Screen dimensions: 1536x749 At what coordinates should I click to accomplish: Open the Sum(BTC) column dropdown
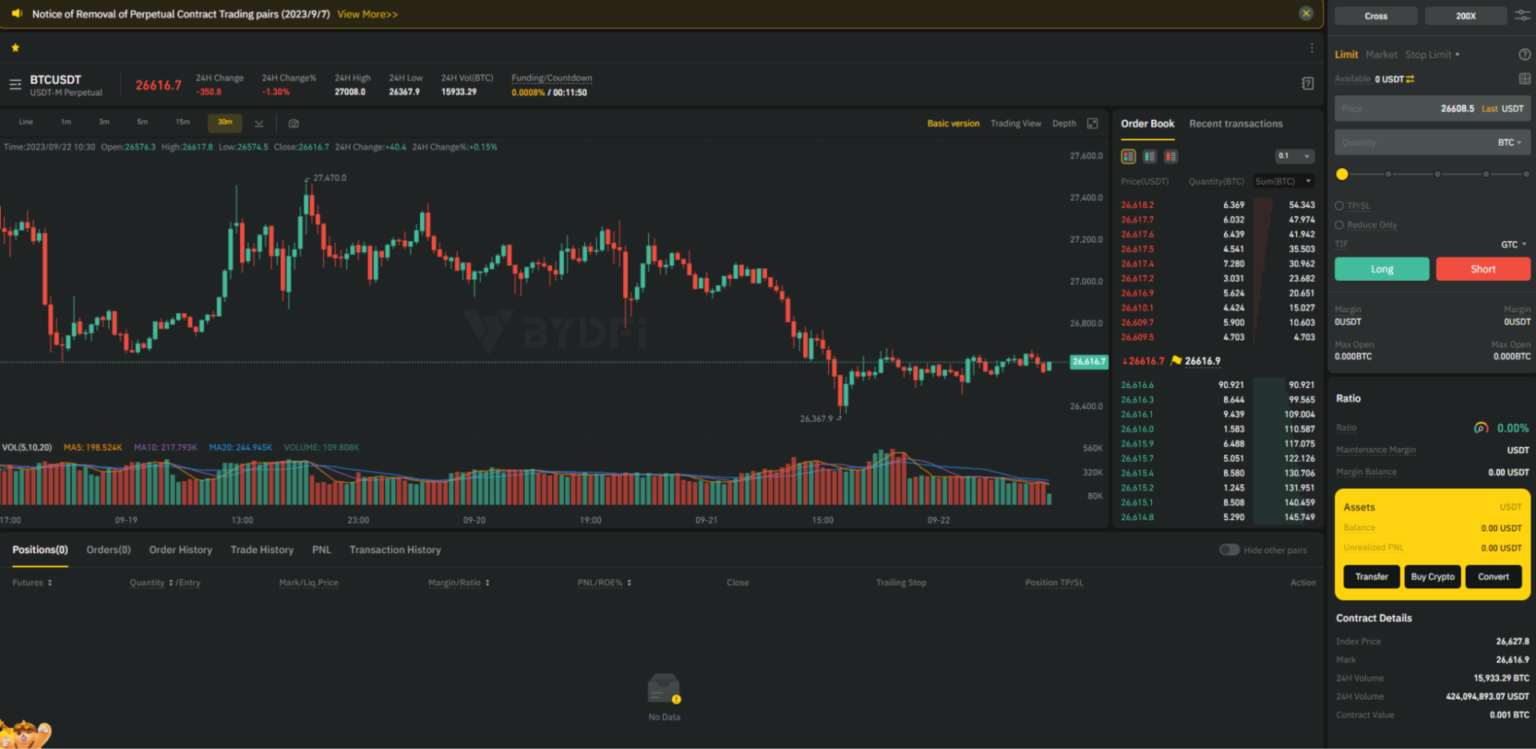click(x=1283, y=181)
